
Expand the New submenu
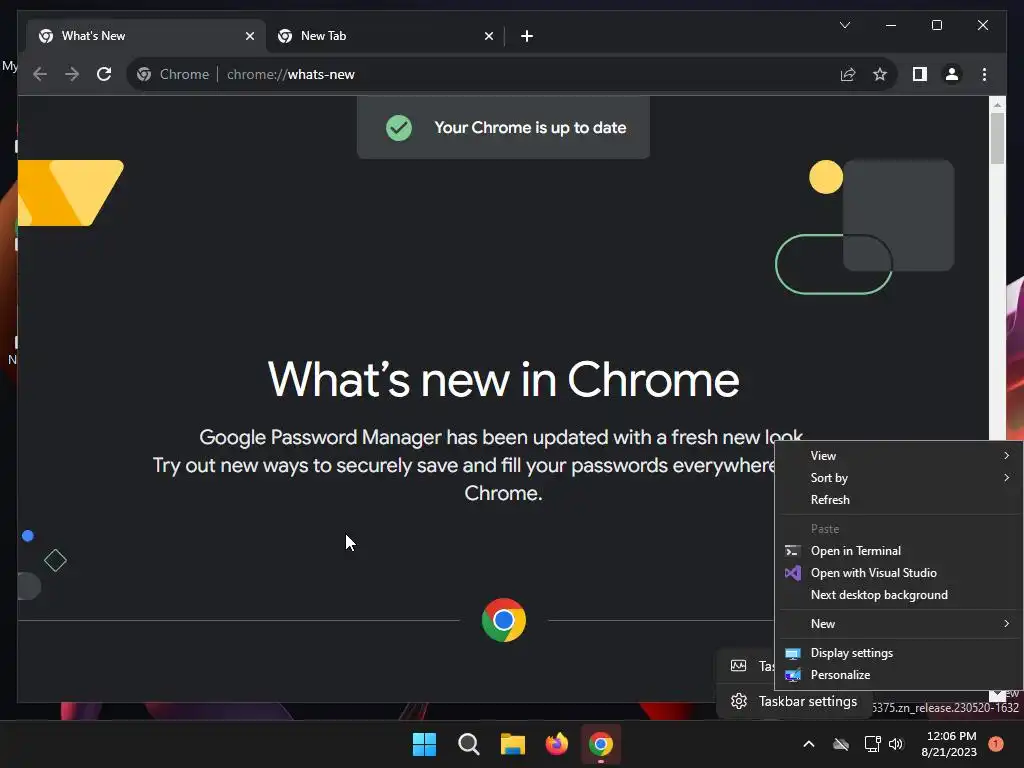tap(898, 624)
